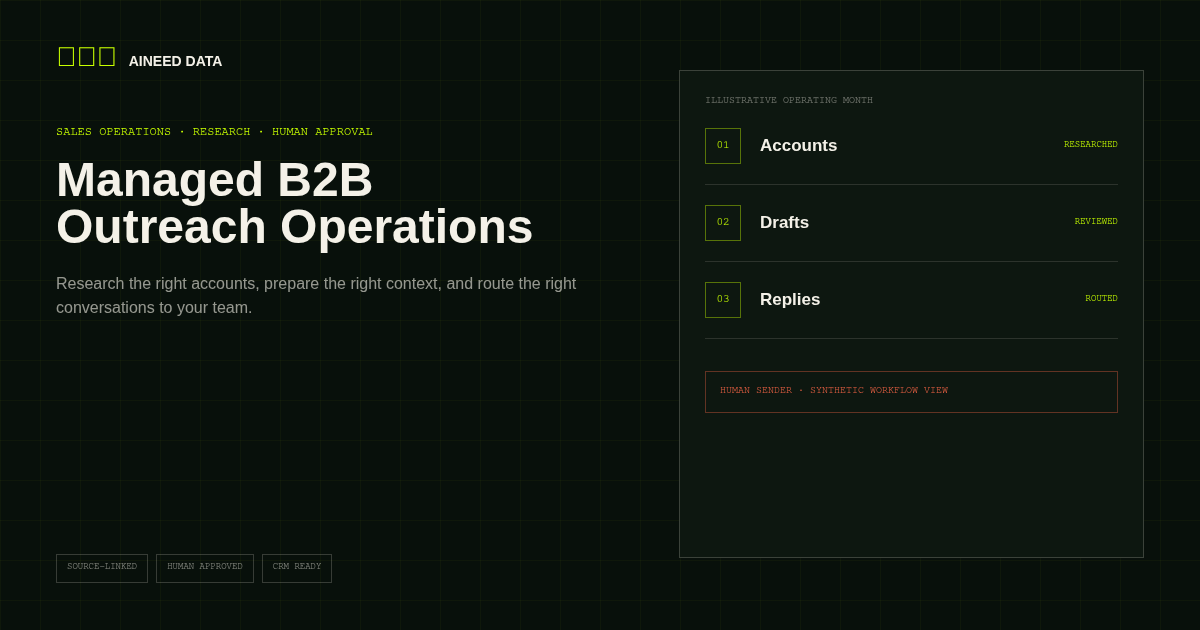This screenshot has height=630, width=1200.
Task: Click the CRM READY tag
Action: [x=297, y=568]
